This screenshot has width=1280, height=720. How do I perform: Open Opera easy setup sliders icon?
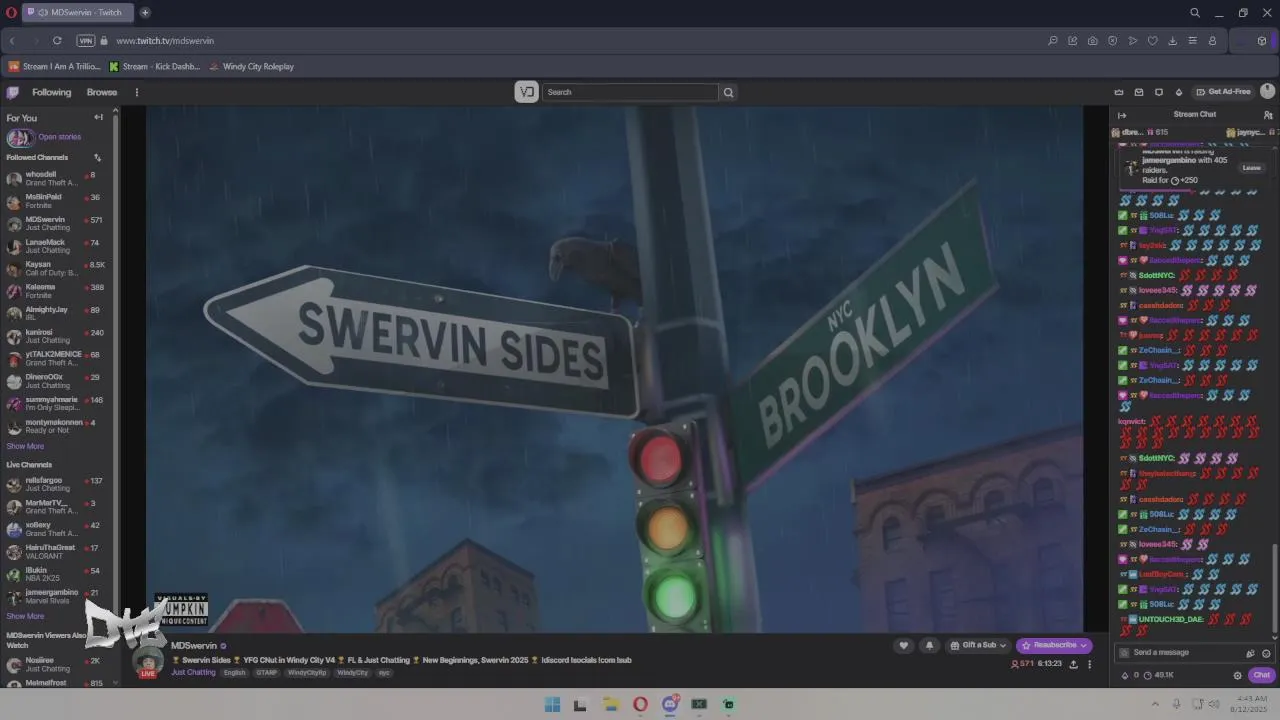pos(1192,41)
